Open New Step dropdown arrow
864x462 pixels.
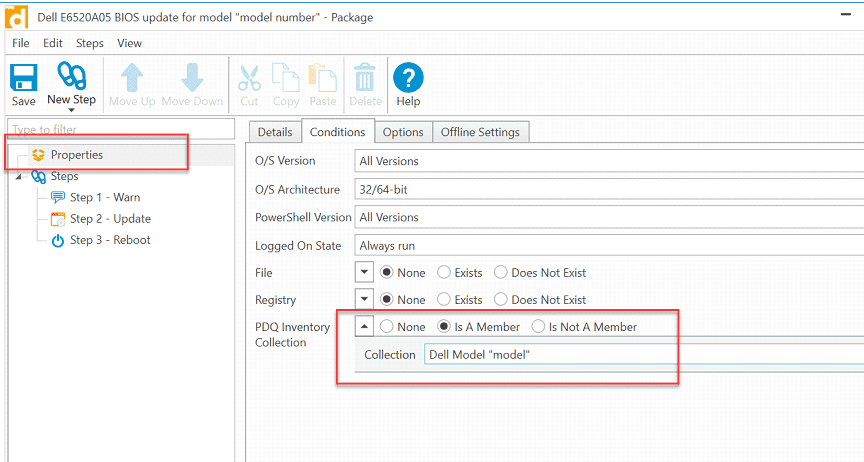coord(71,110)
